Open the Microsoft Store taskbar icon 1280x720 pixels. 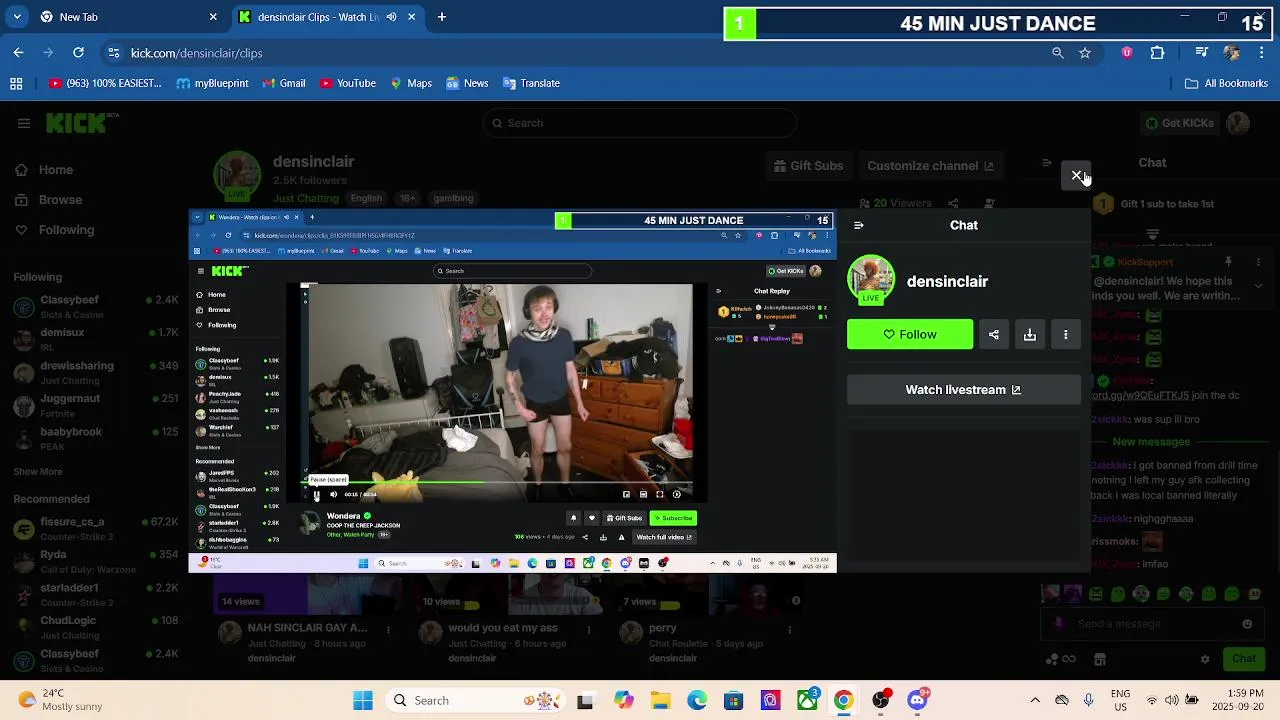[734, 700]
